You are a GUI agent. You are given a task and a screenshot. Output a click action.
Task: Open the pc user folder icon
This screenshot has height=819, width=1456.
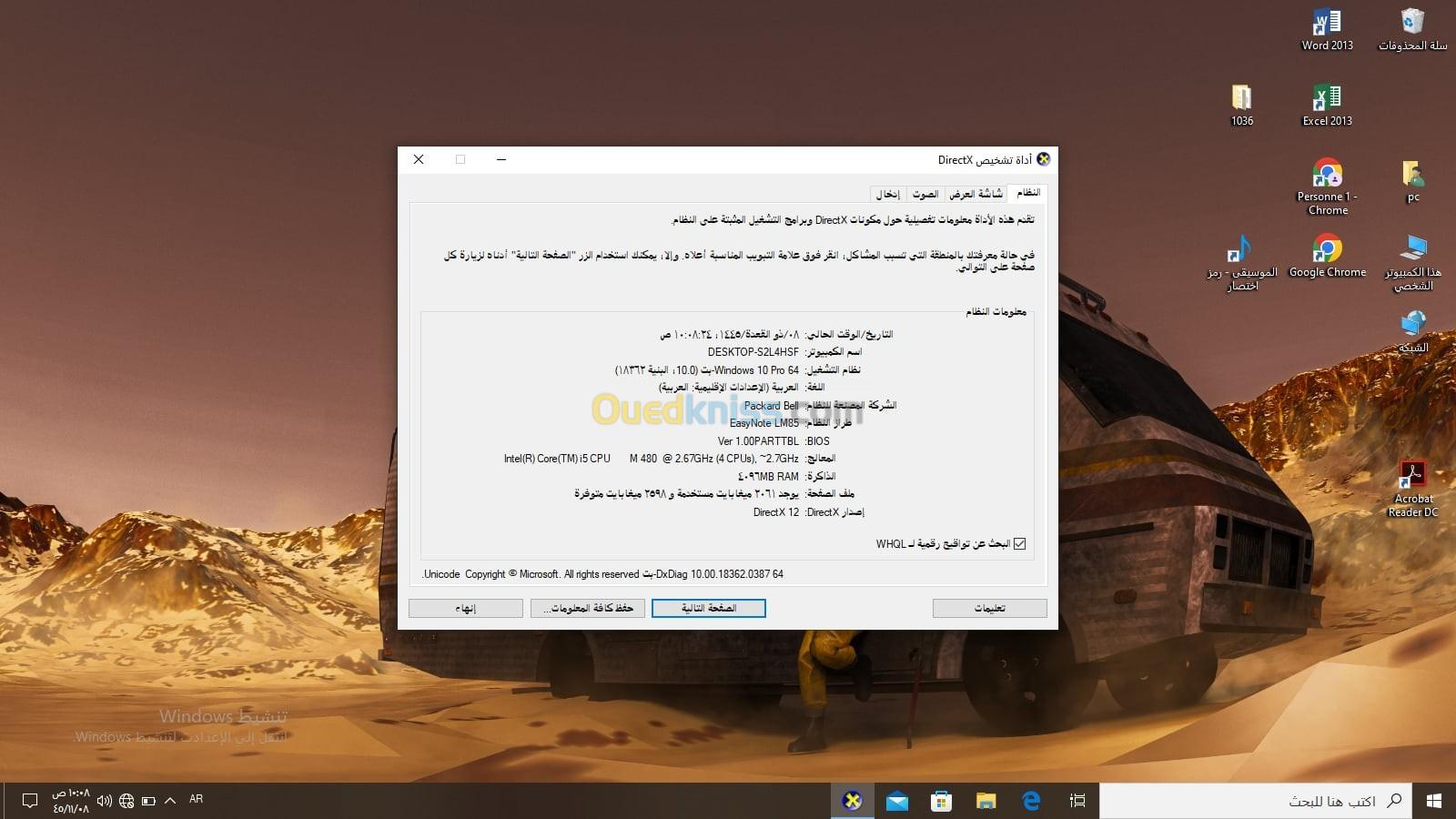coord(1412,180)
